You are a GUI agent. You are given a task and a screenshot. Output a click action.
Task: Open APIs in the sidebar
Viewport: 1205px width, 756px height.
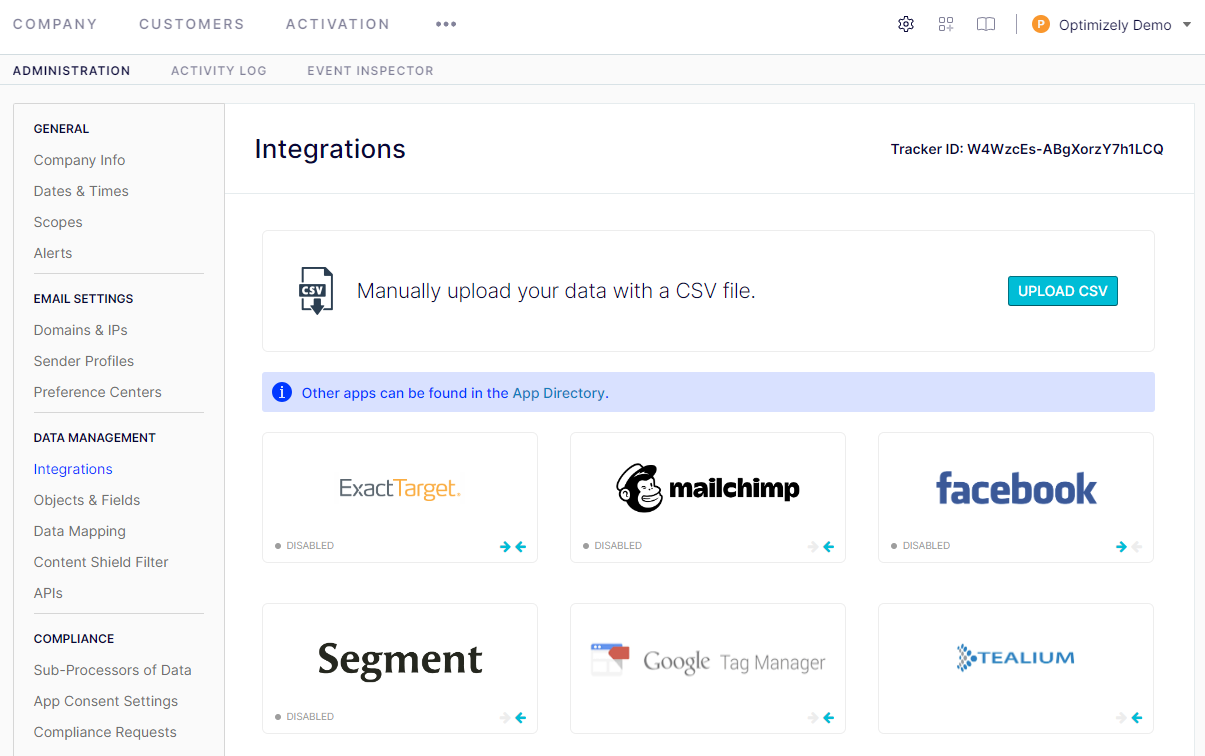(x=48, y=593)
